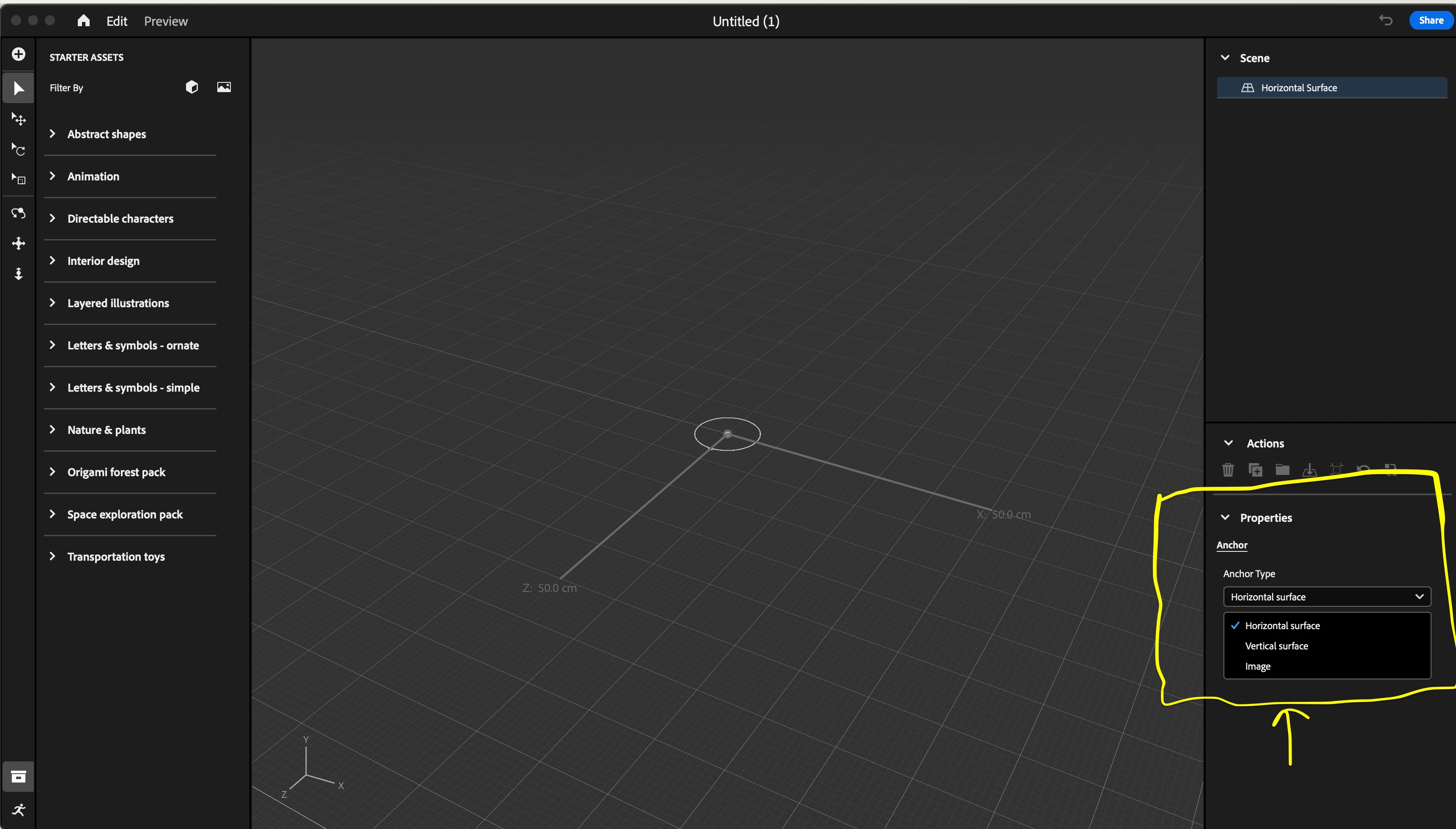
Task: Choose the pan camera tool
Action: coord(18,244)
